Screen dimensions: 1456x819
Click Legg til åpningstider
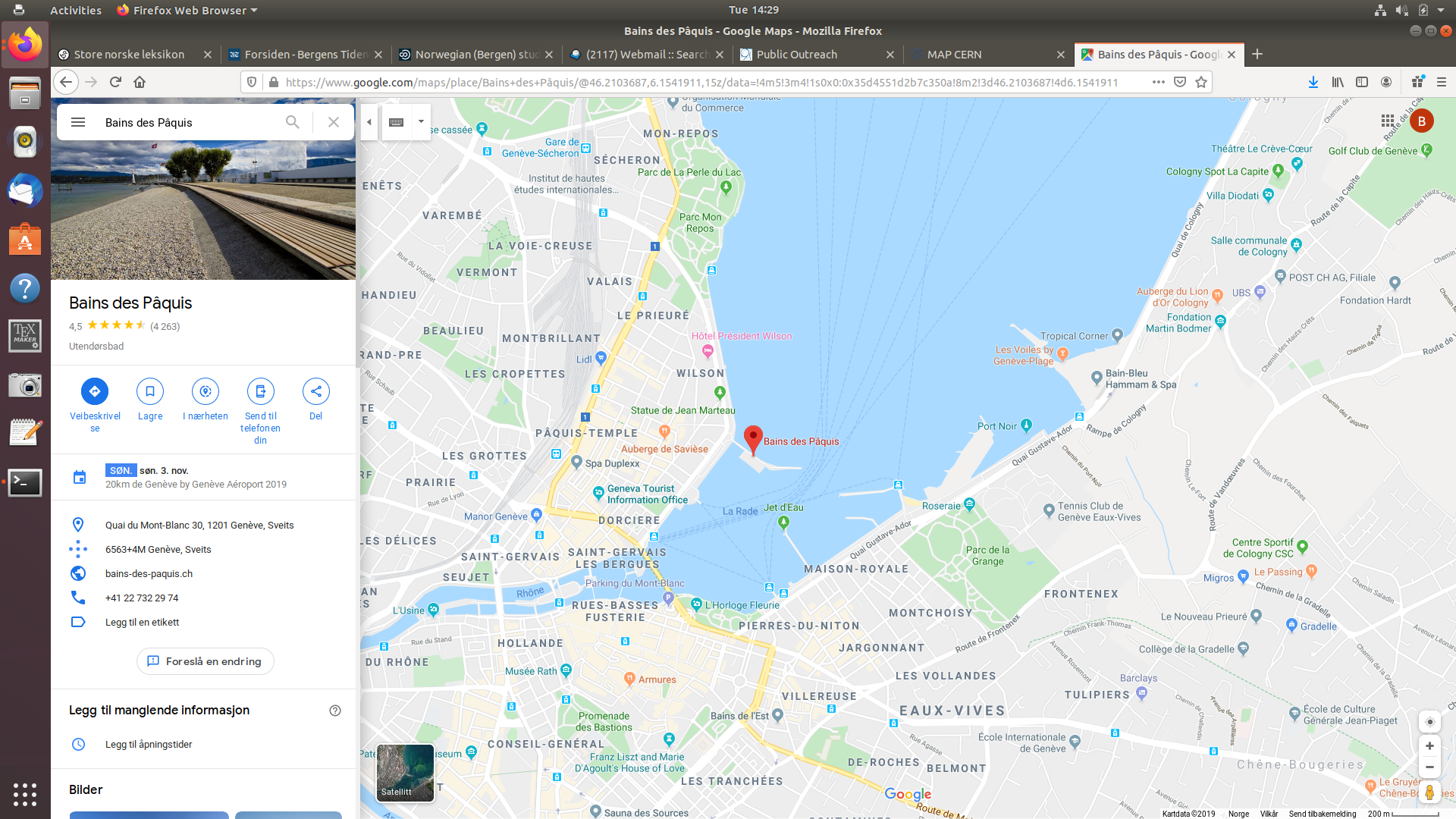coord(149,744)
